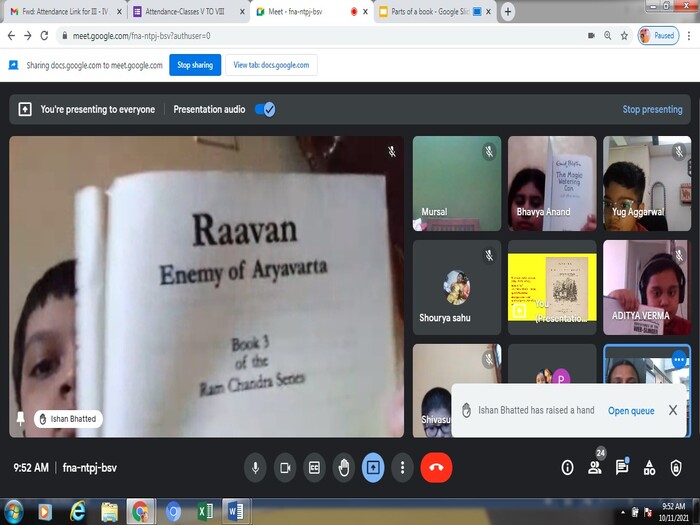Screen dimensions: 700x525
Task: Go back in browser history
Action: (12, 36)
